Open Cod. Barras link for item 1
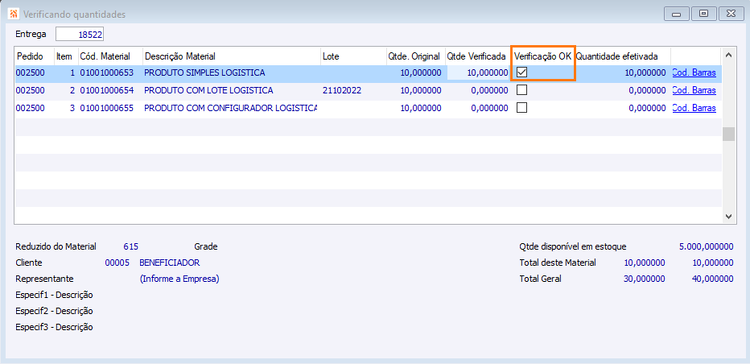 [694, 73]
